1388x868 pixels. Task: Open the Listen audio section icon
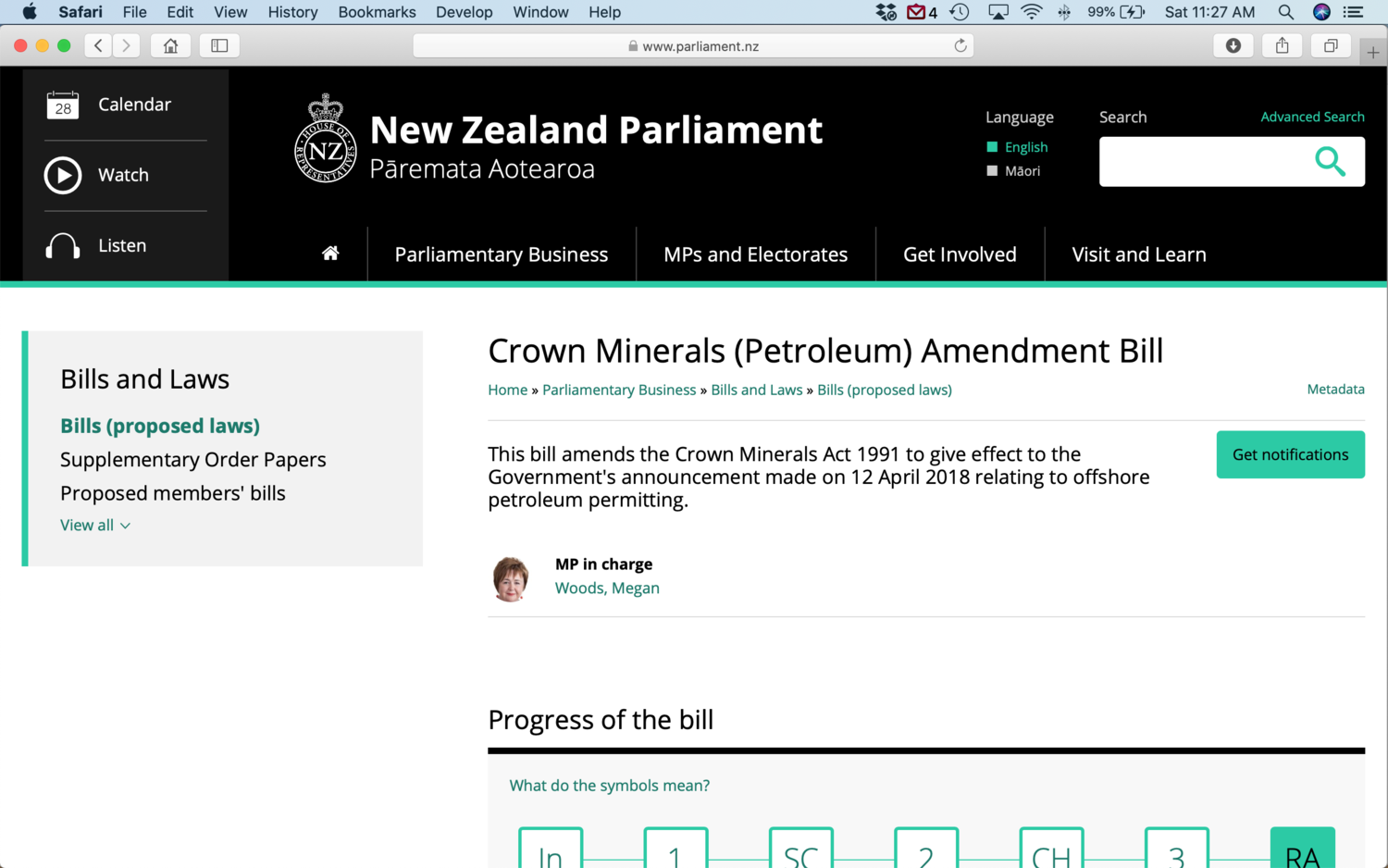point(63,244)
